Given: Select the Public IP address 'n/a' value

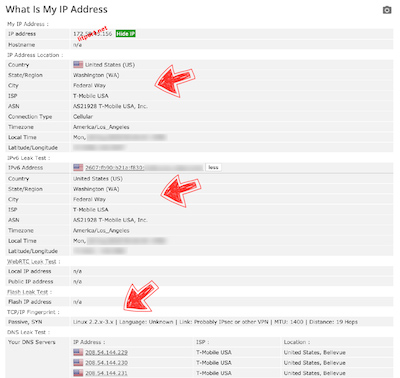Looking at the screenshot, I should 77,282.
